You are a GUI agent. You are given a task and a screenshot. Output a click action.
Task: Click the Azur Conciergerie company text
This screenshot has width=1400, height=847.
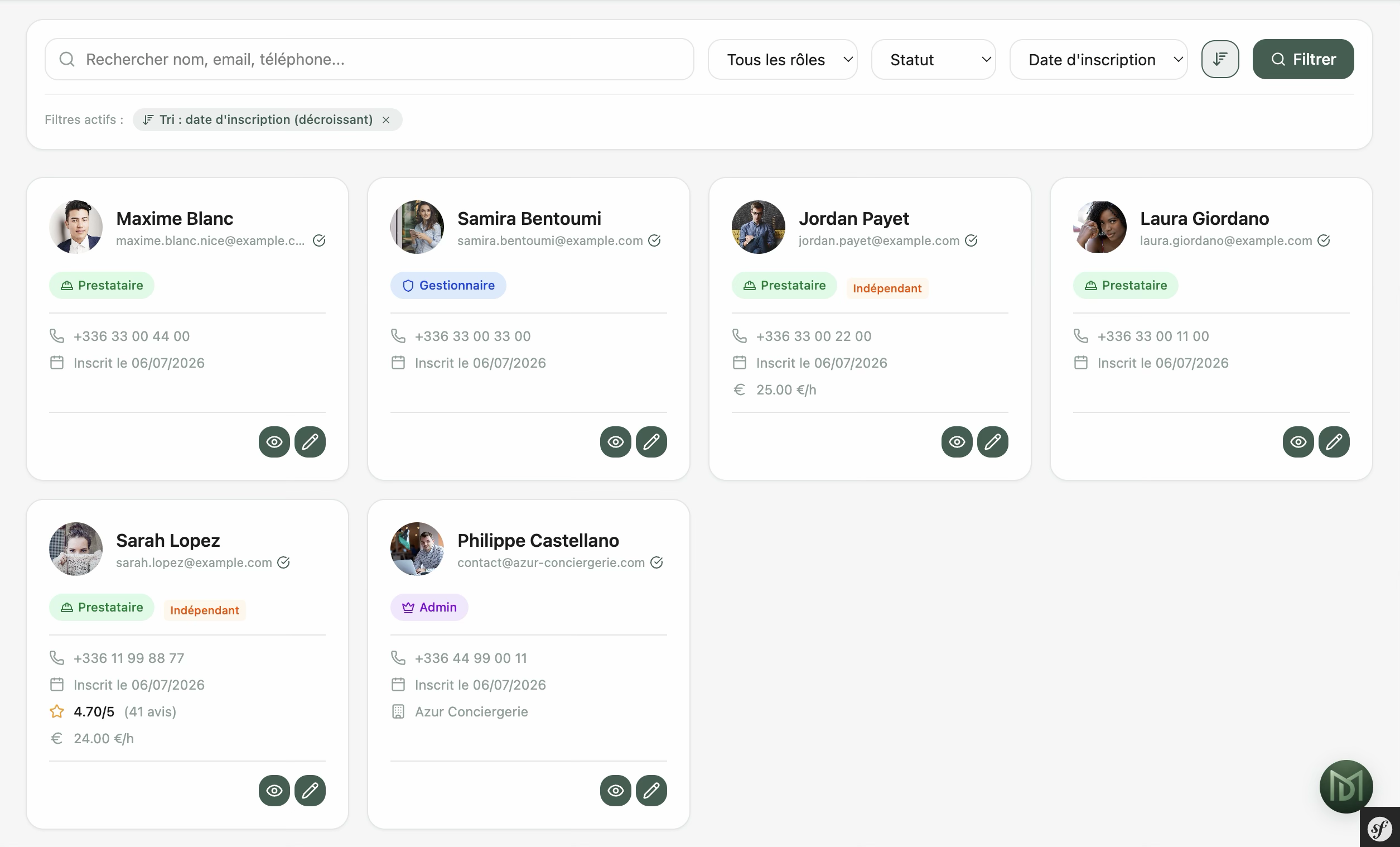tap(471, 712)
